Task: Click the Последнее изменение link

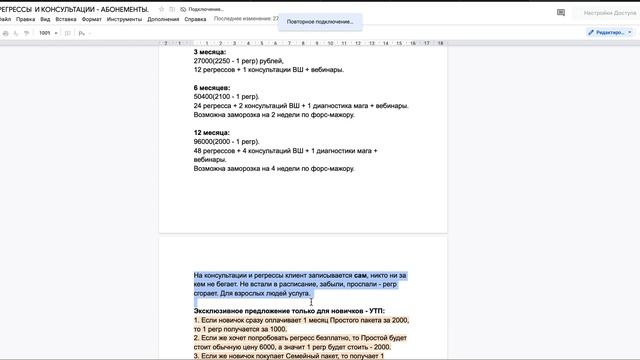Action: [246, 19]
